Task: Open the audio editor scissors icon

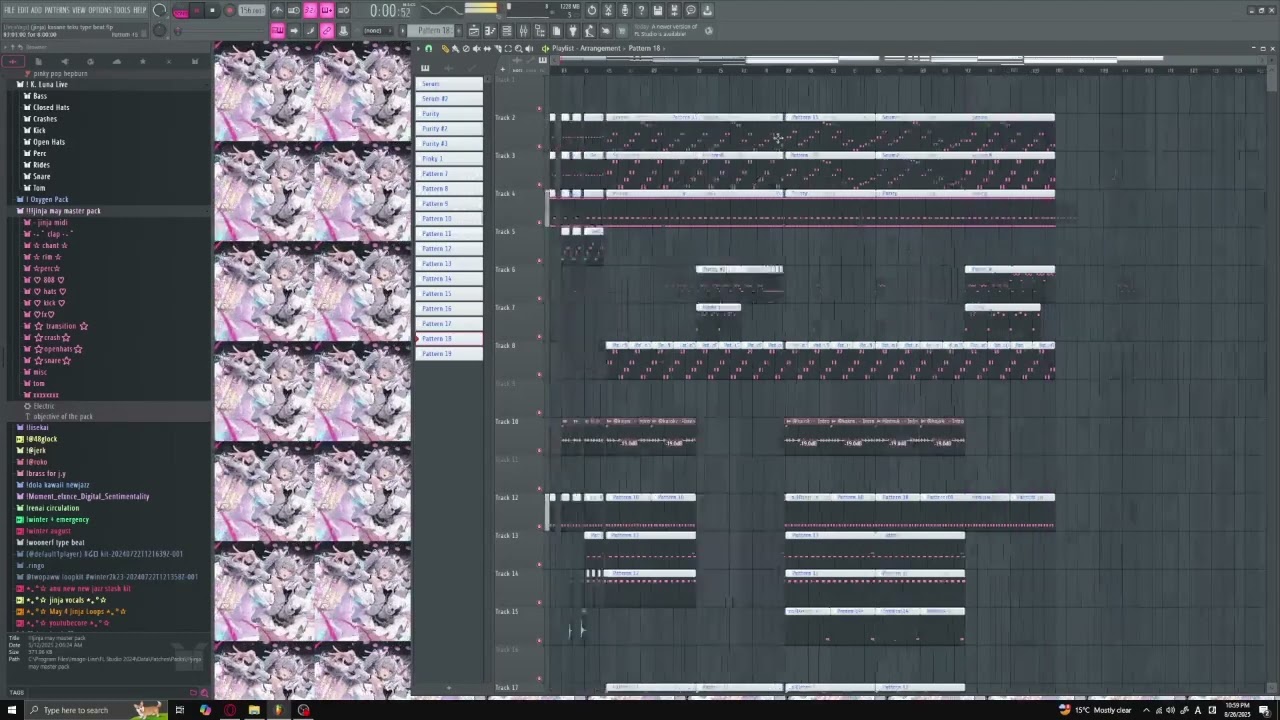Action: tap(608, 10)
